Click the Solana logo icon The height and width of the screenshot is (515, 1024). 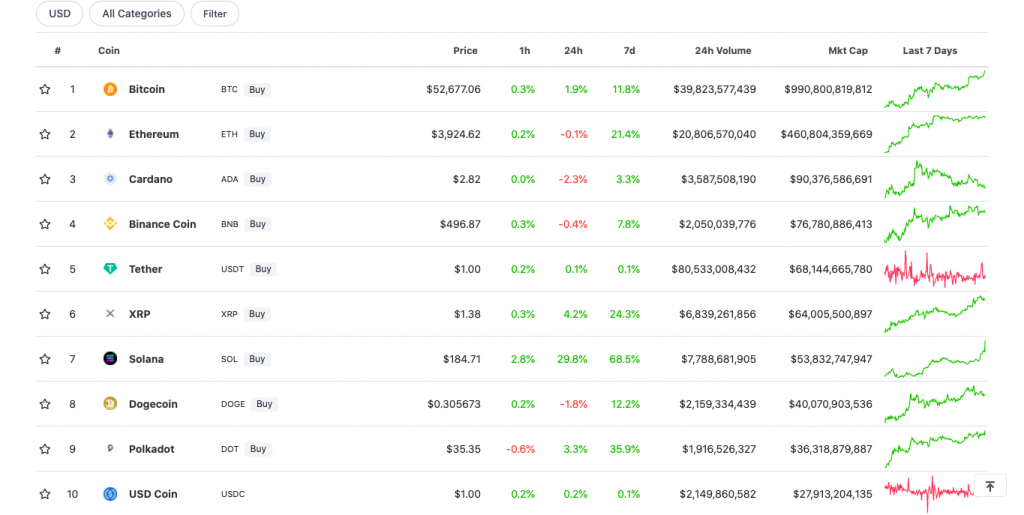pos(110,359)
